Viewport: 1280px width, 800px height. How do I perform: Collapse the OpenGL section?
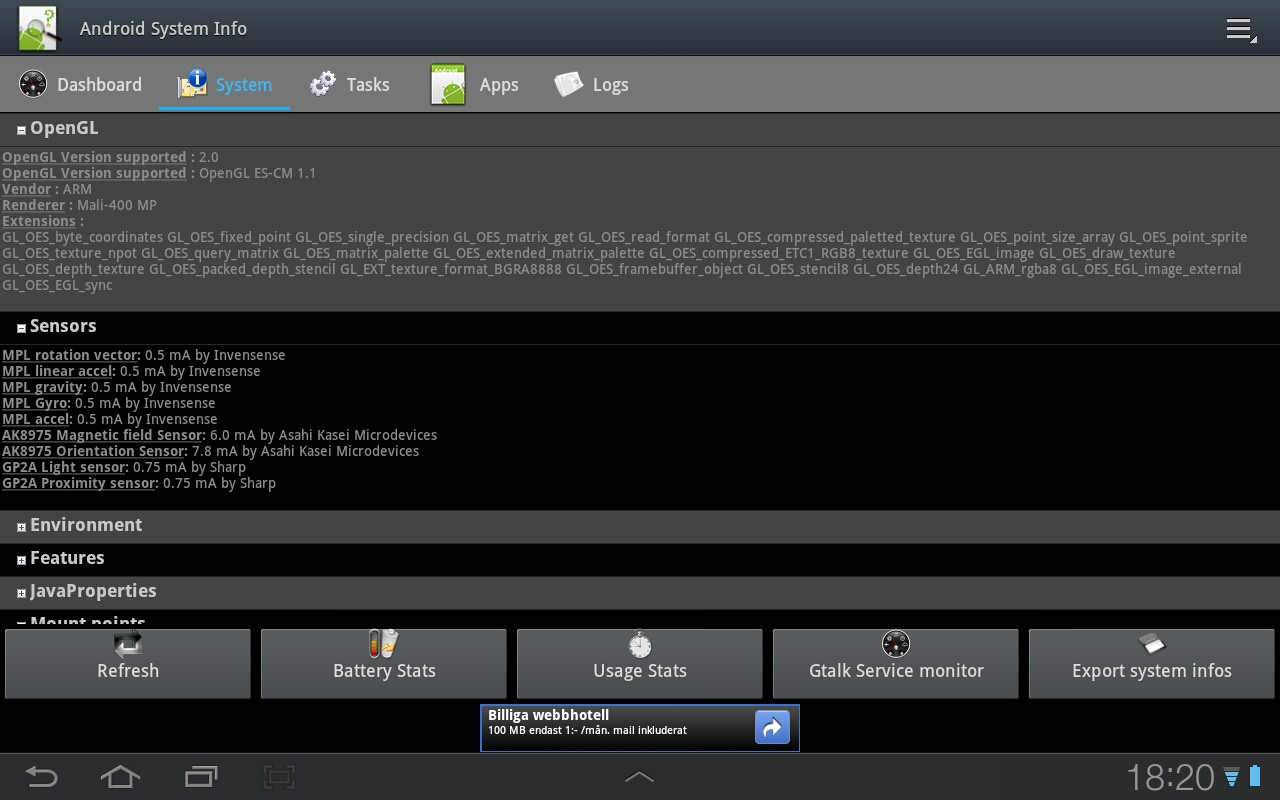(x=640, y=128)
